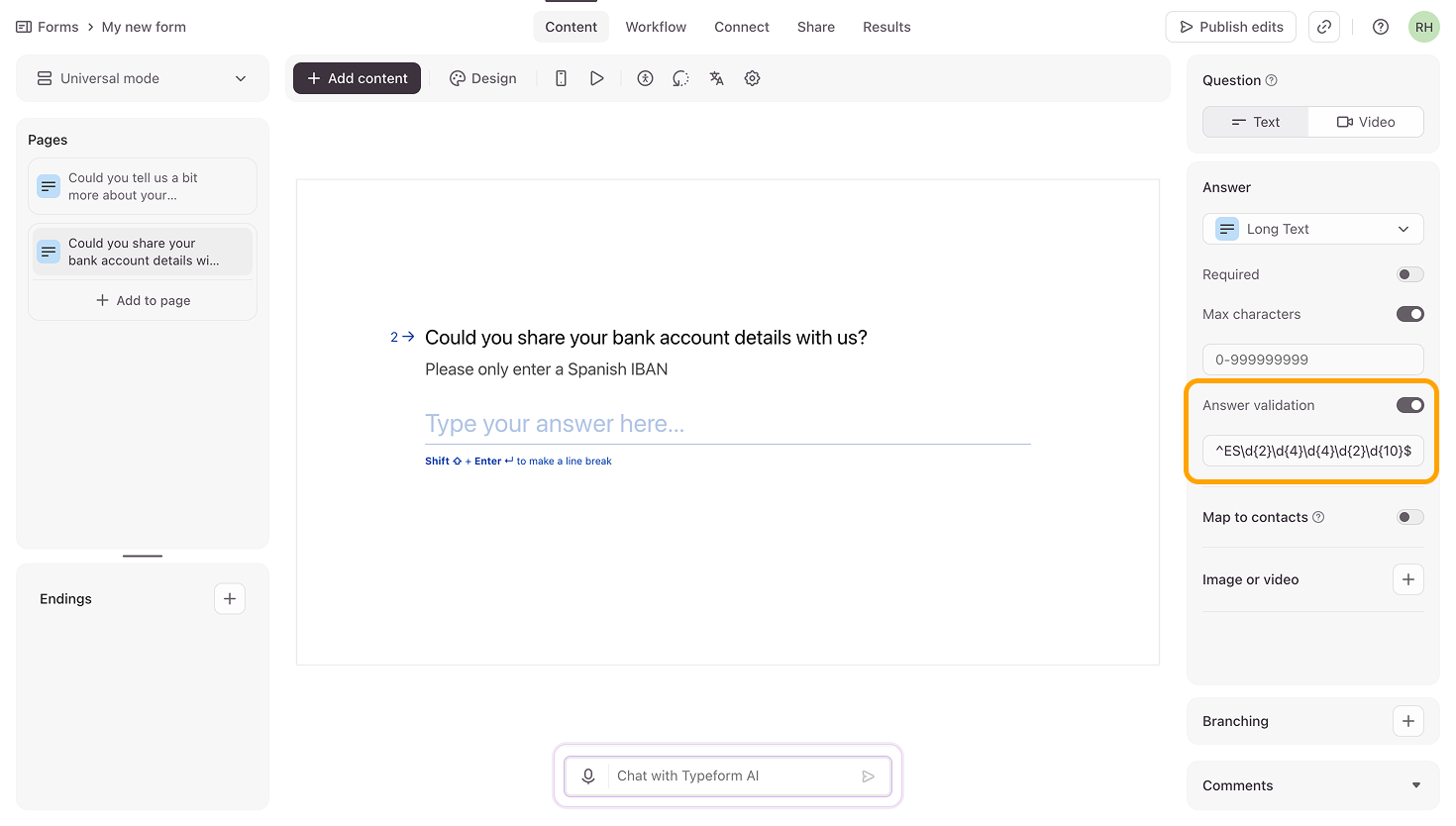This screenshot has width=1456, height=826.
Task: Open form settings gear icon
Action: (752, 78)
